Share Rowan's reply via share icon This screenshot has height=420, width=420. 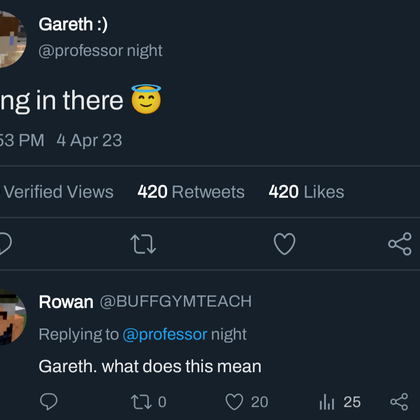tap(399, 402)
